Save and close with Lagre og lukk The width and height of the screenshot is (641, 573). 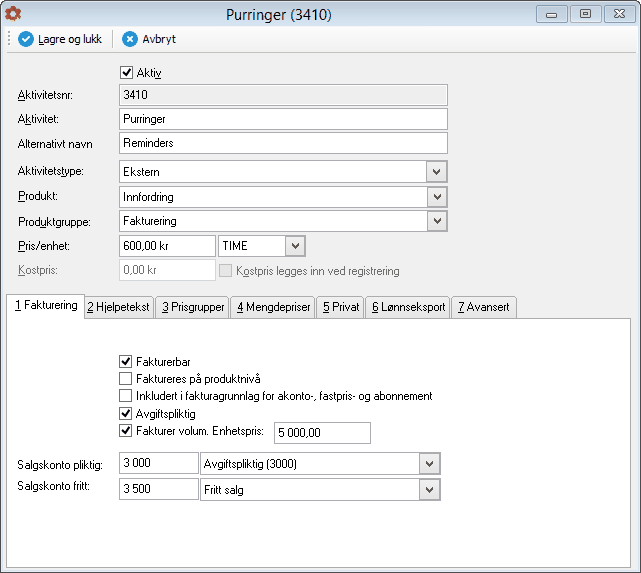60,39
